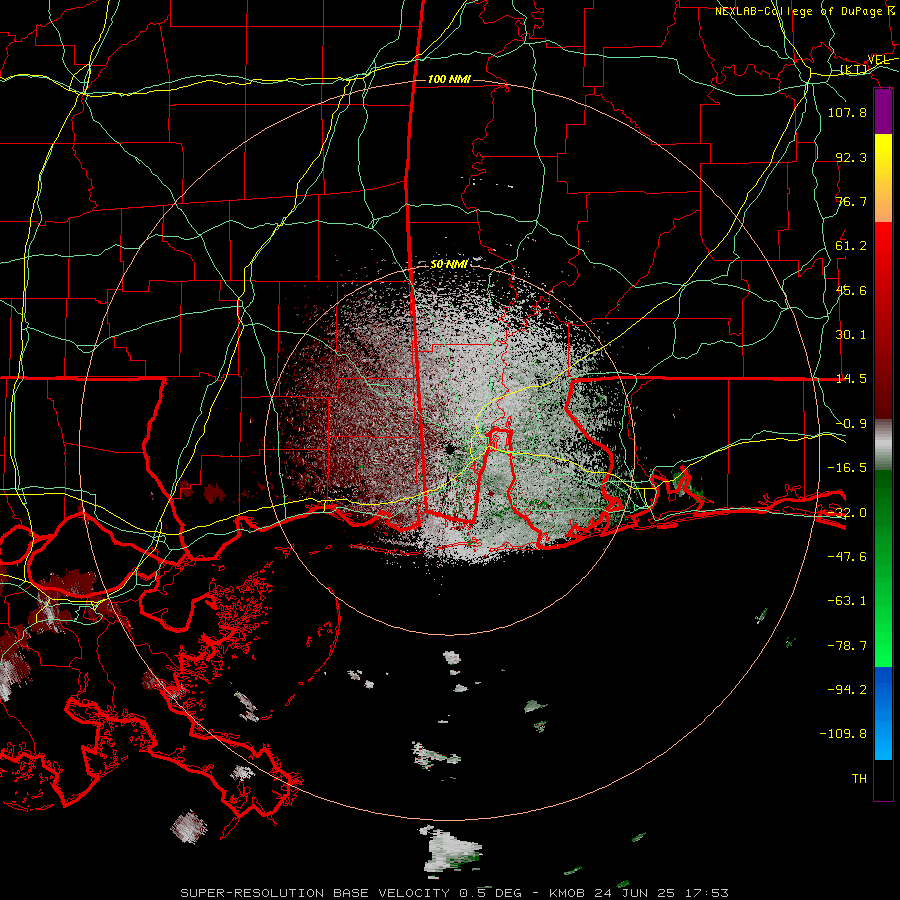Image resolution: width=900 pixels, height=900 pixels.
Task: Click the blue segment of the color bar
Action: coord(883,713)
